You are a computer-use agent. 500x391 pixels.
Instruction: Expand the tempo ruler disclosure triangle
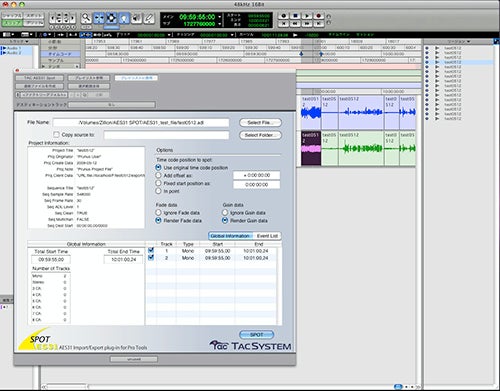(43, 66)
